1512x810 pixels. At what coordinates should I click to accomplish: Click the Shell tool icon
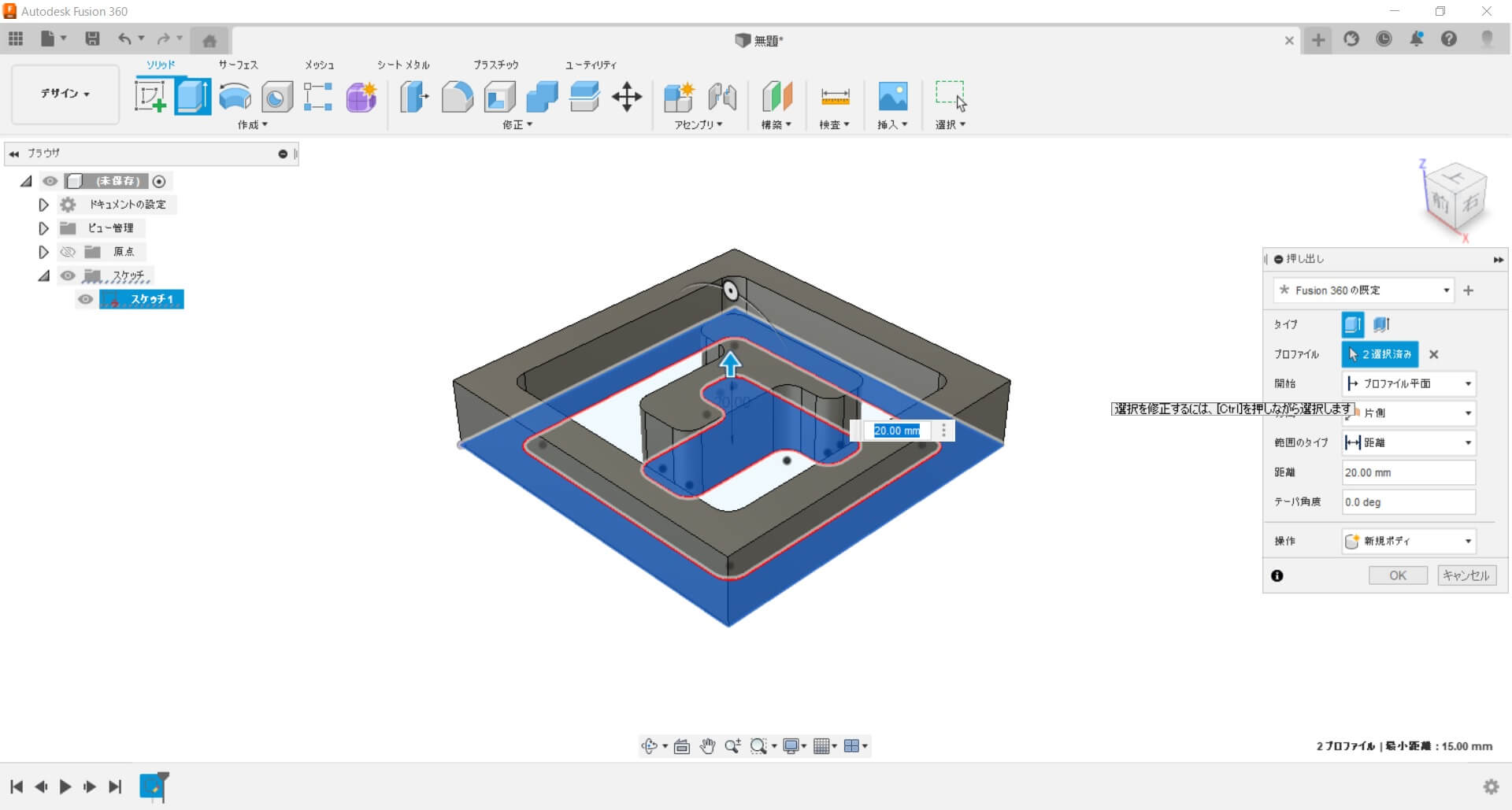point(499,97)
